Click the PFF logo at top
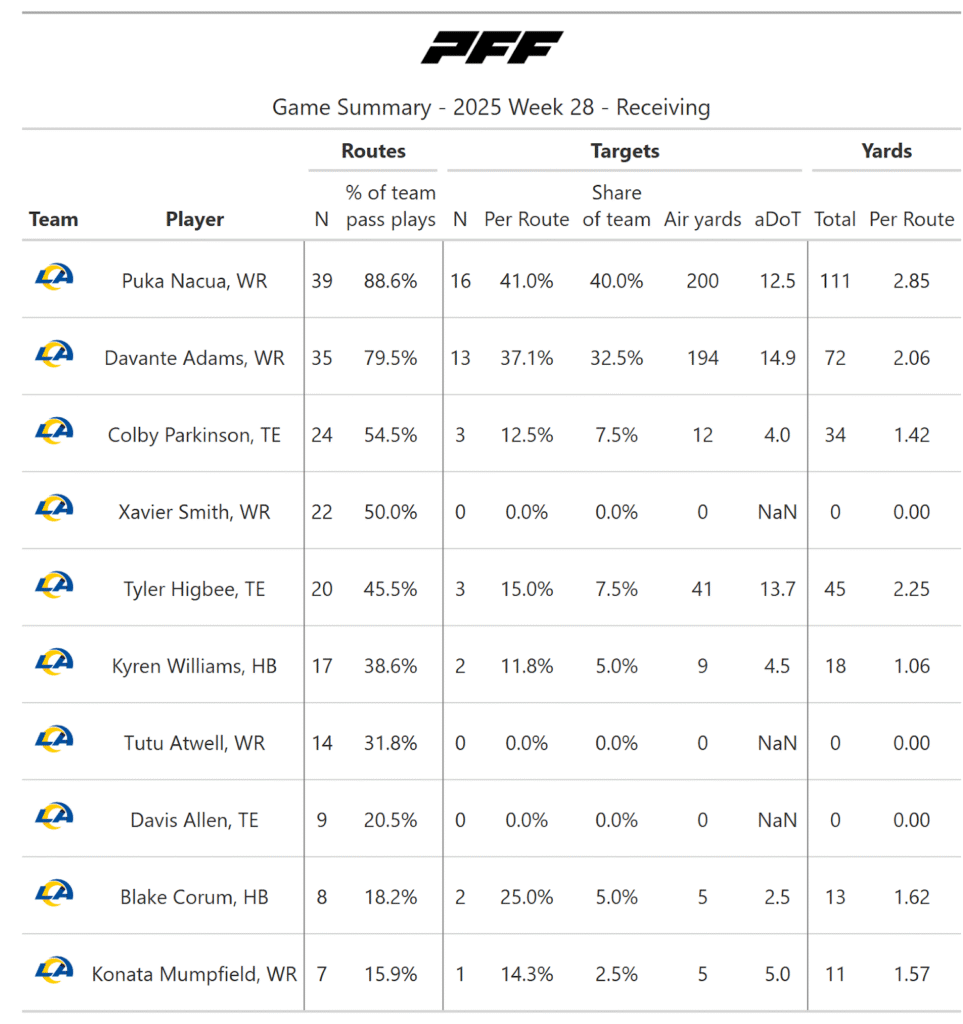The width and height of the screenshot is (963, 1024). coord(491,48)
